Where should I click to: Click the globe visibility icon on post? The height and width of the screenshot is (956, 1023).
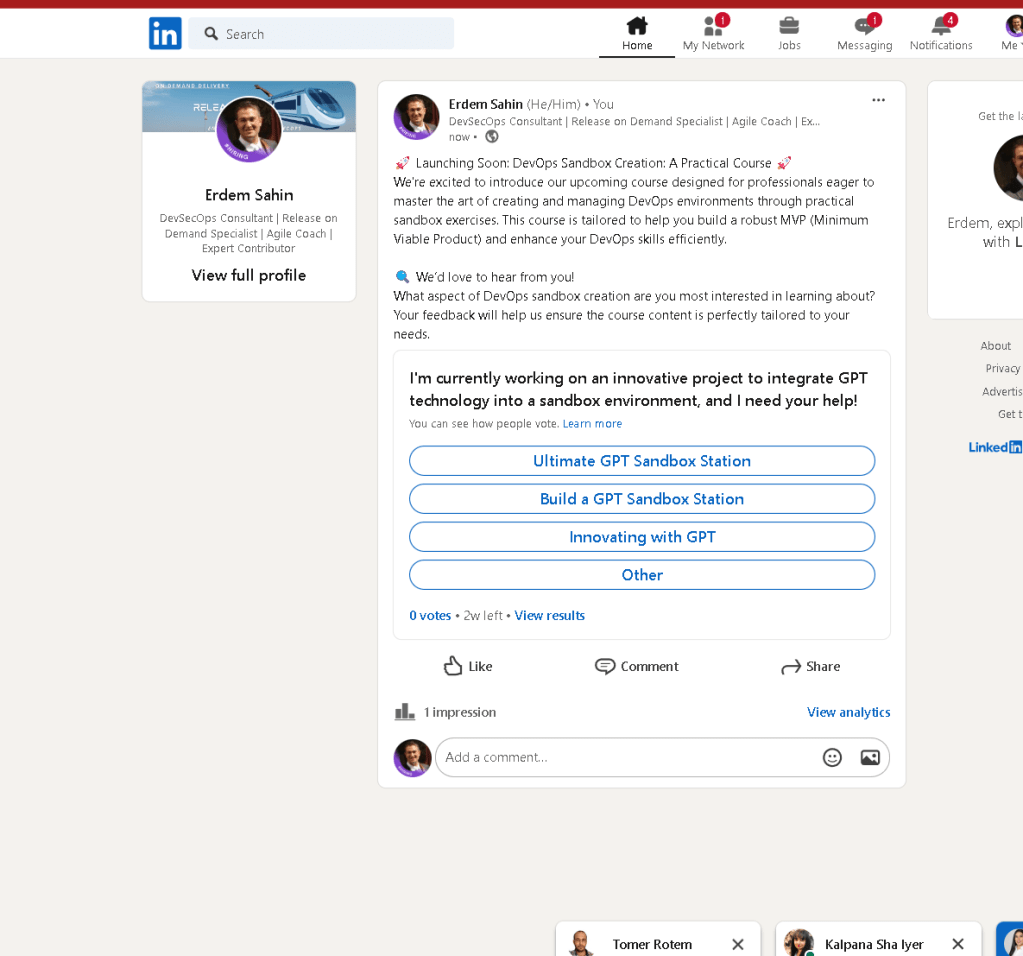pyautogui.click(x=492, y=136)
